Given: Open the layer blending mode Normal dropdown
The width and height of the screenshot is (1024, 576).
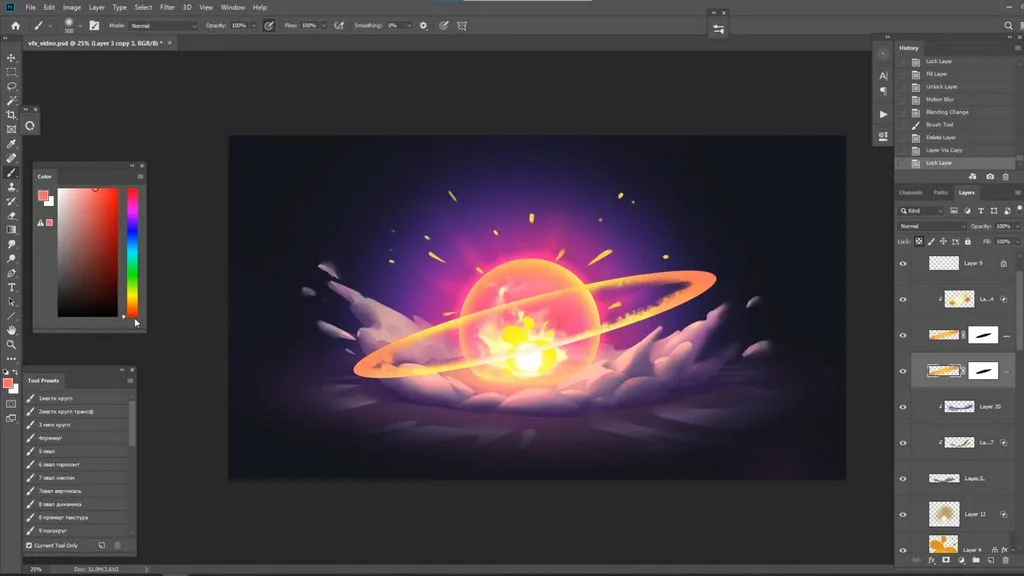Looking at the screenshot, I should (932, 226).
